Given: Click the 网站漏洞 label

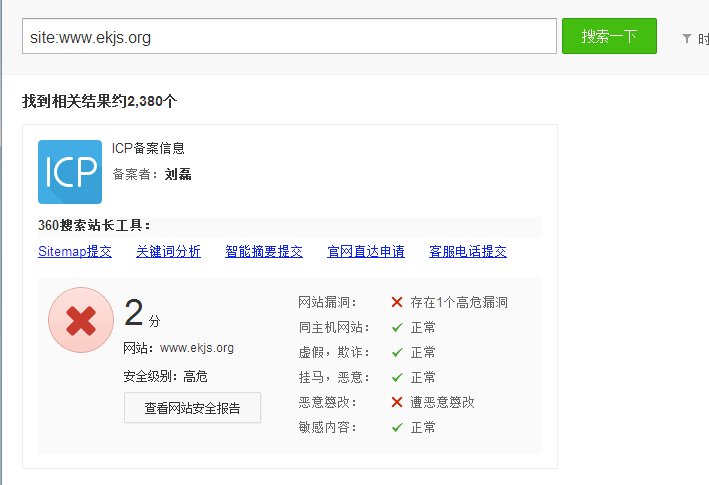Looking at the screenshot, I should (327, 302).
